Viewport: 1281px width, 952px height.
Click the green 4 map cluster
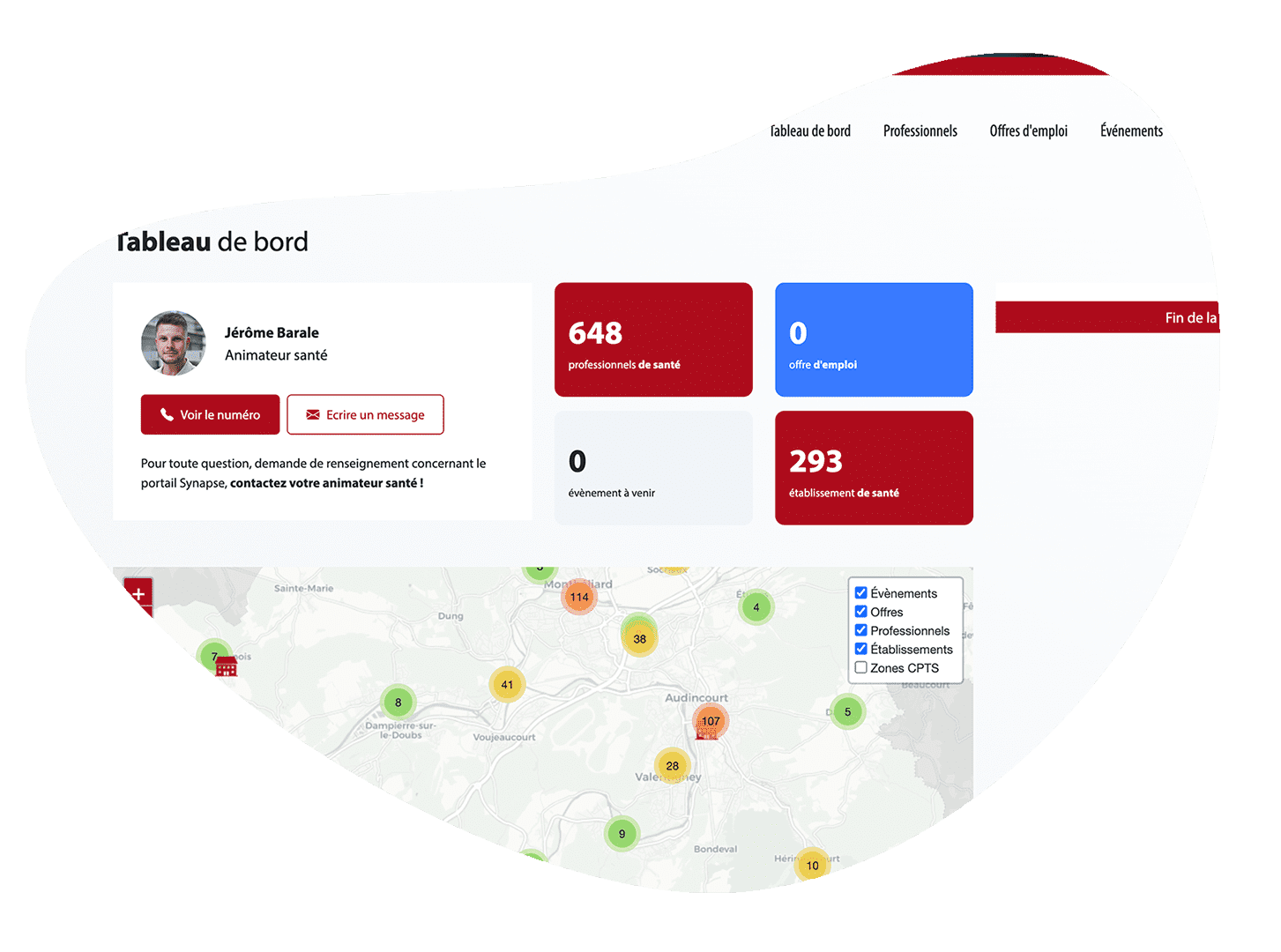(x=756, y=607)
